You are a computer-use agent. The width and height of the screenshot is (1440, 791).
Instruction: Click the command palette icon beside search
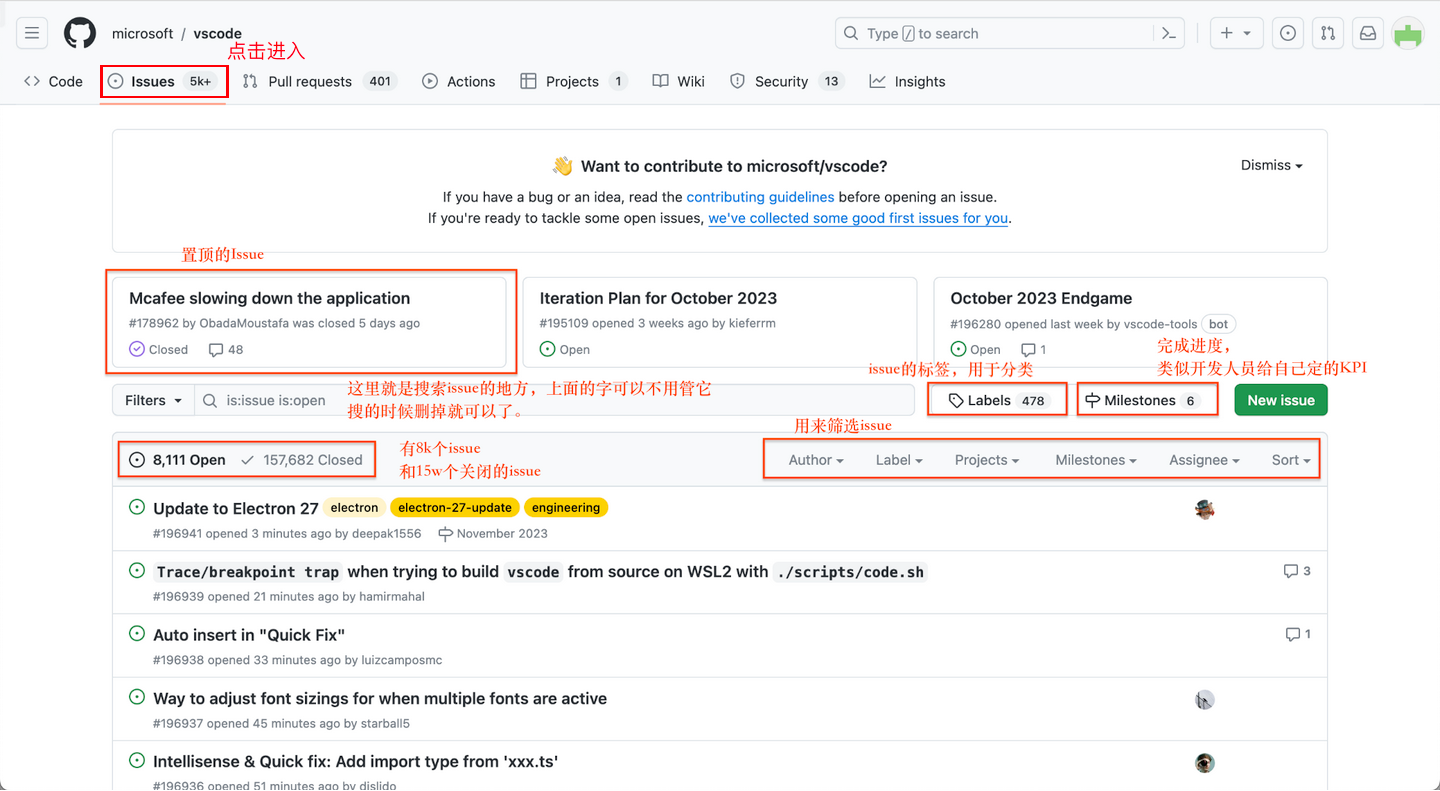[1168, 32]
